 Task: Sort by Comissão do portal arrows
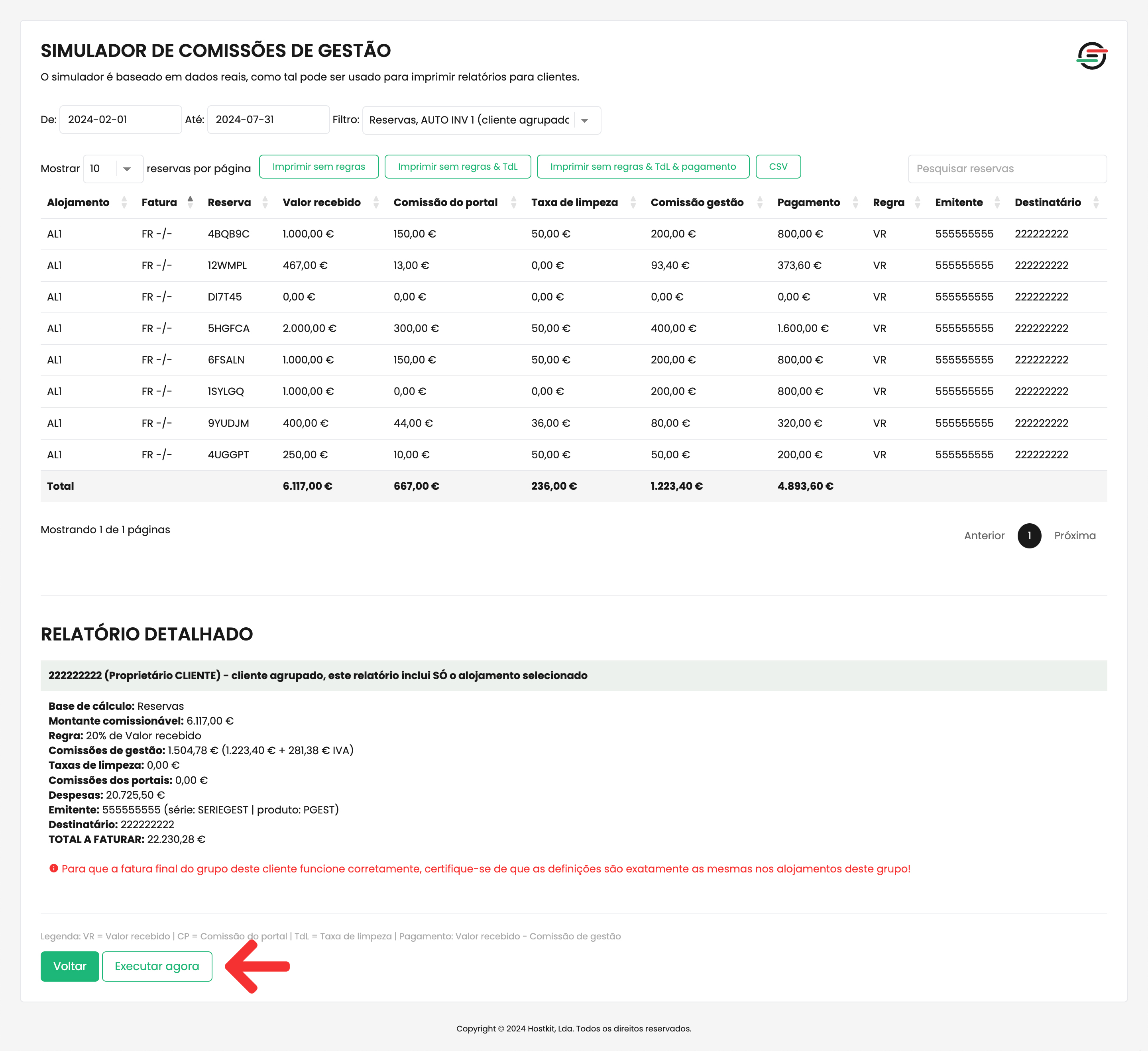514,202
